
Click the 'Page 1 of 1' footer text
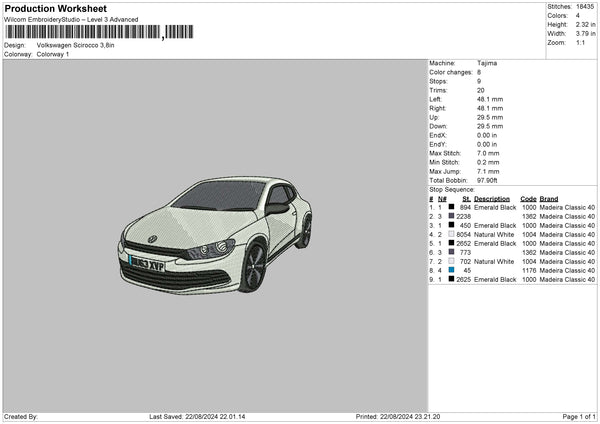click(579, 416)
